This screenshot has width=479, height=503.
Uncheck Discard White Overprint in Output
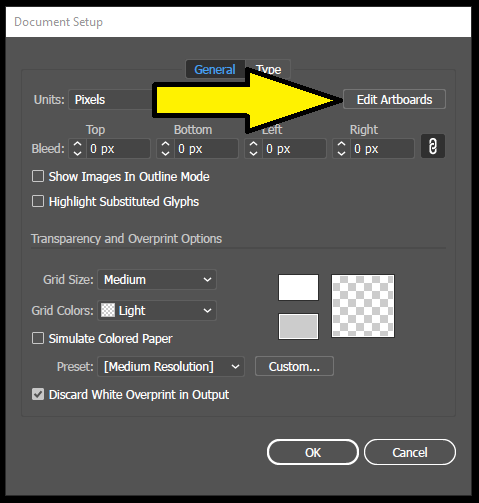coord(38,394)
